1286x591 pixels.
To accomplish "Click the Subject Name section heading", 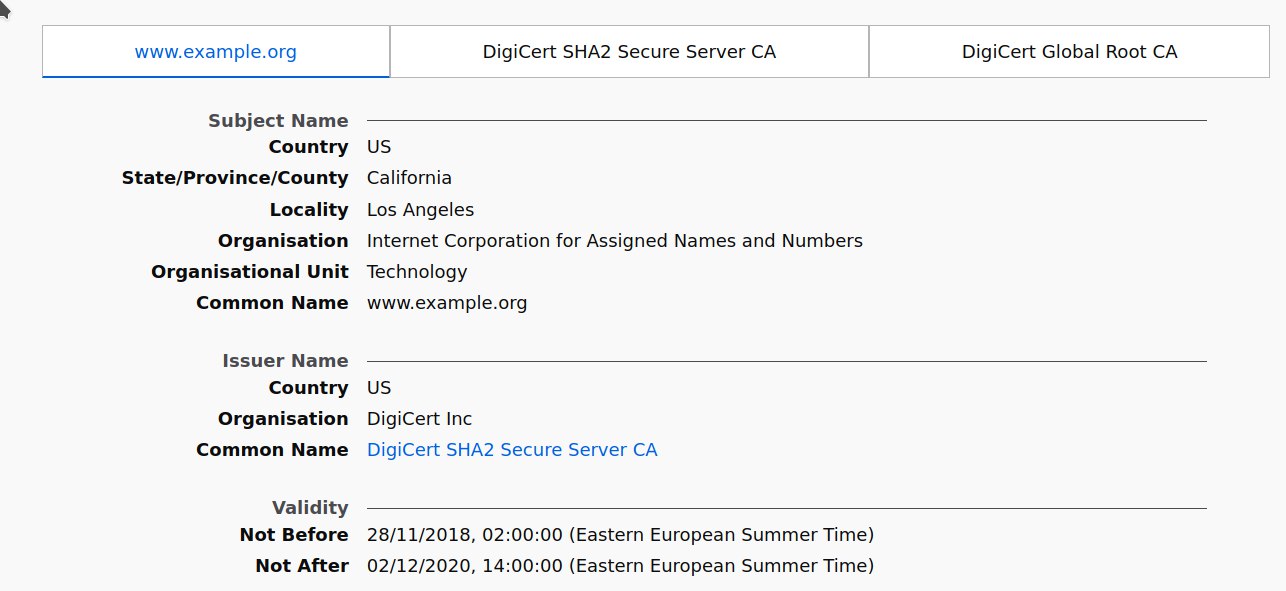I will pos(278,121).
